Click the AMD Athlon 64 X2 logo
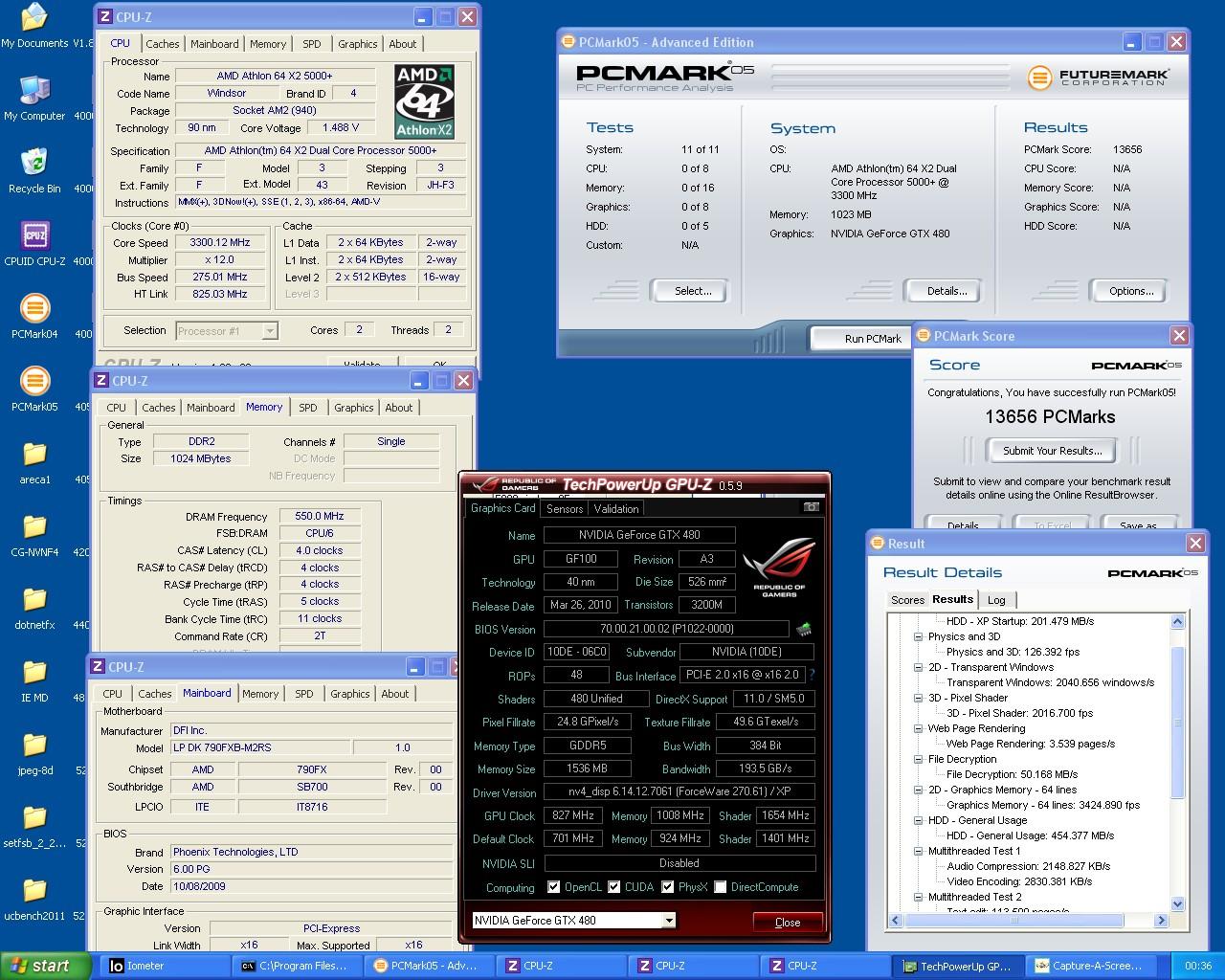This screenshot has height=980, width=1225. (424, 101)
